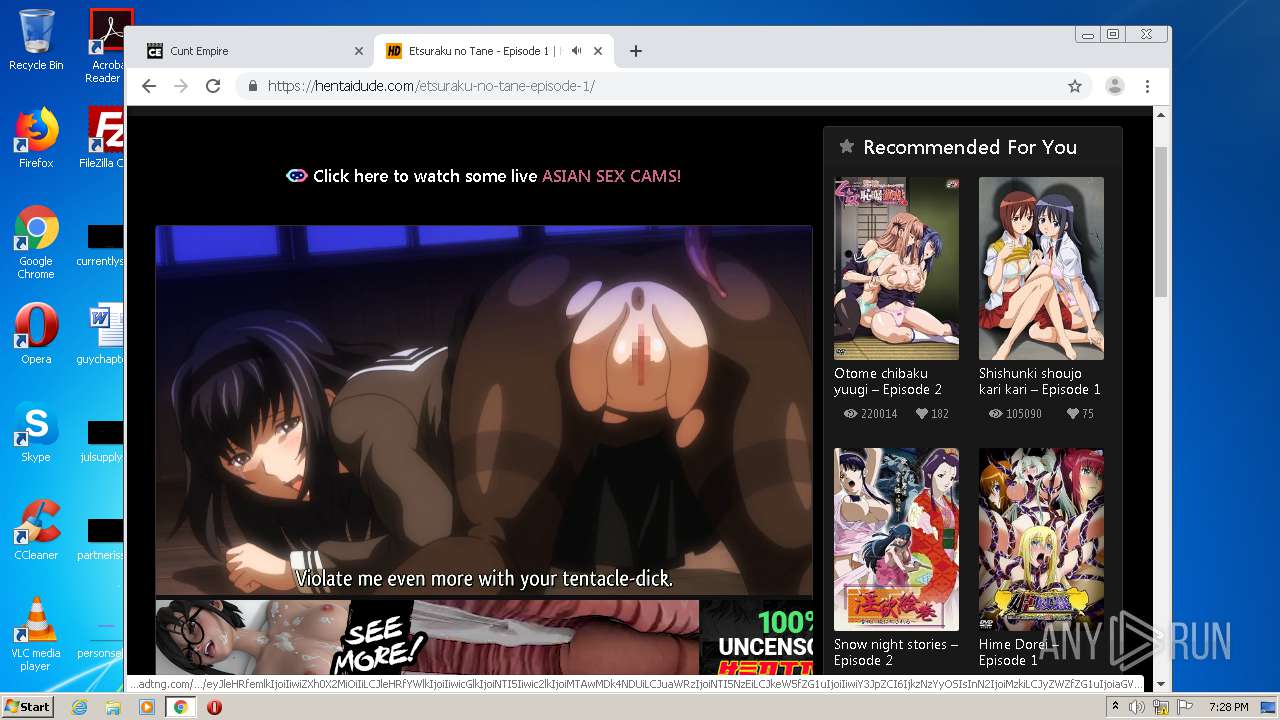Open the volume control in system tray
The width and height of the screenshot is (1280, 720).
click(x=1137, y=707)
